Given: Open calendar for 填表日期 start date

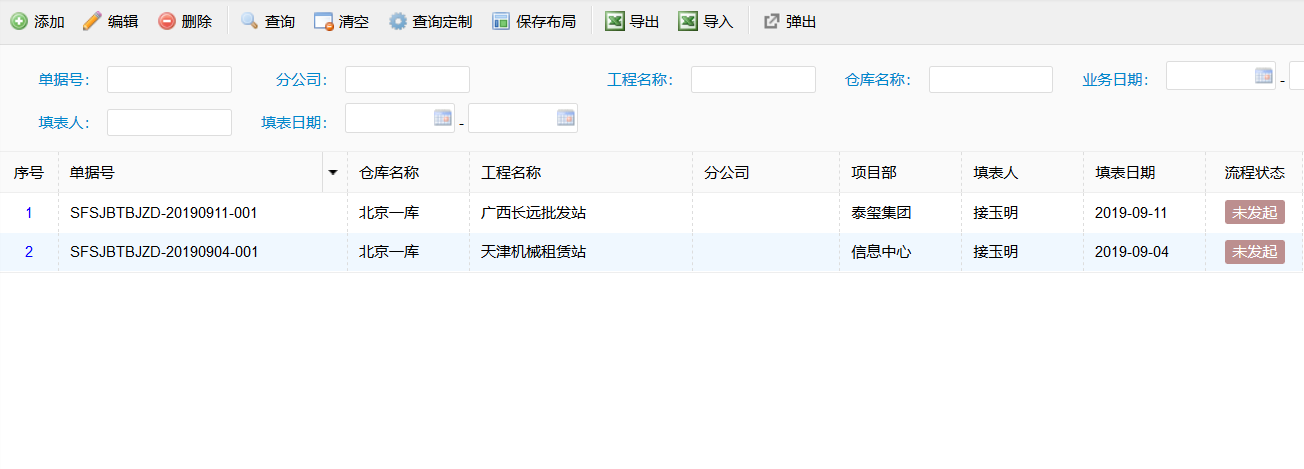Looking at the screenshot, I should pyautogui.click(x=443, y=117).
